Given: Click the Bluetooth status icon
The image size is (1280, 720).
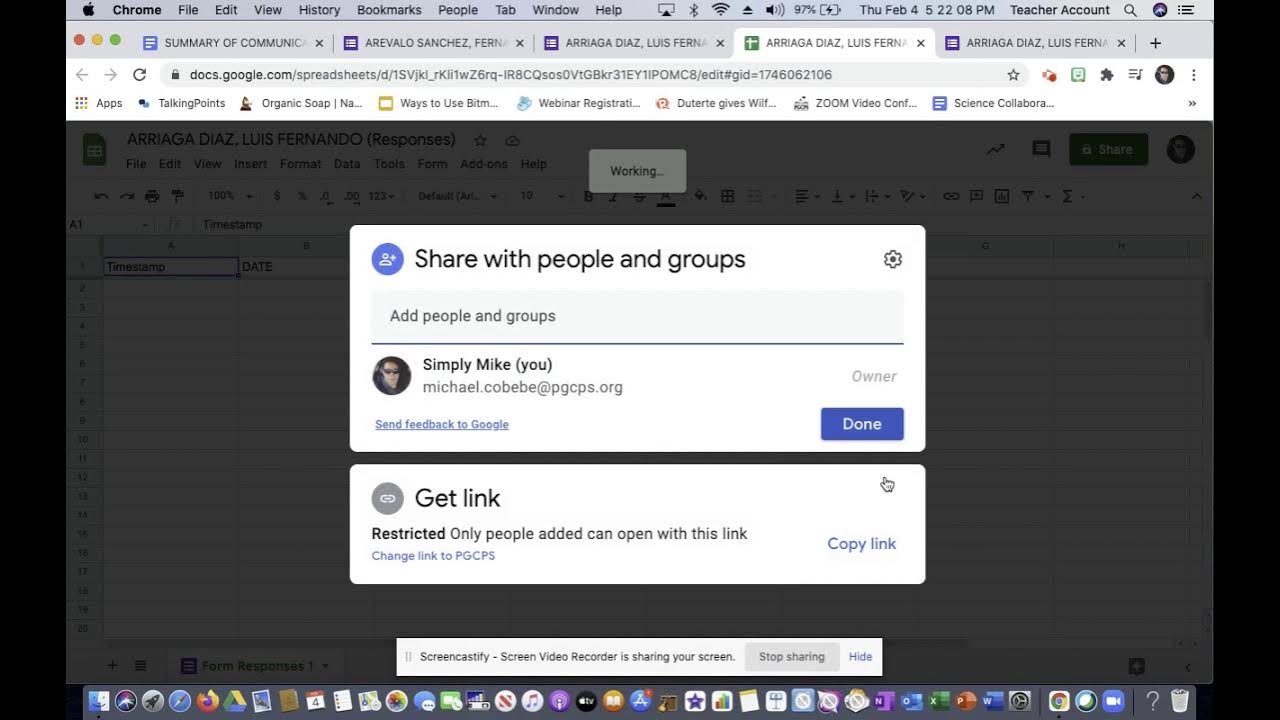Looking at the screenshot, I should click(694, 10).
